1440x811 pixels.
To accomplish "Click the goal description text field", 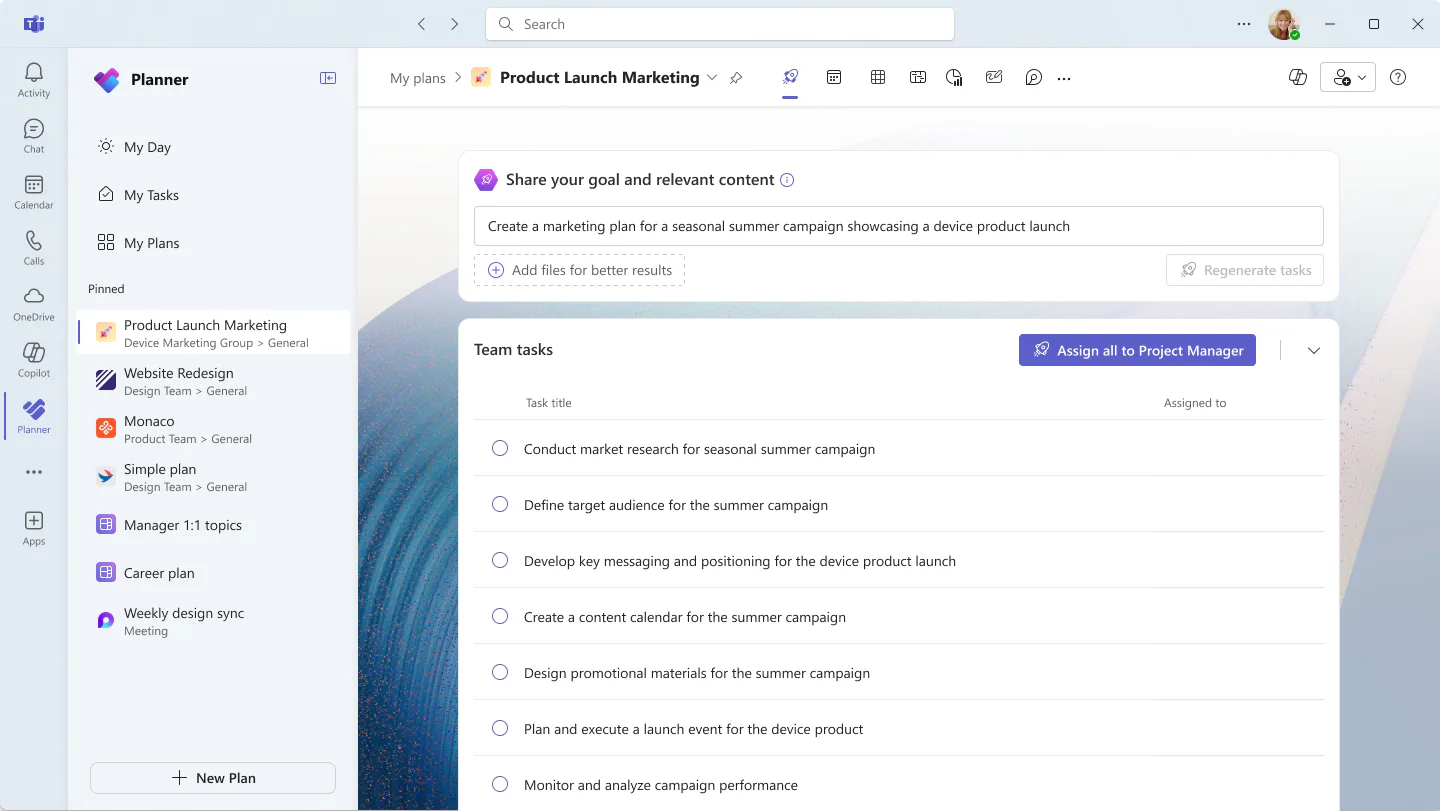I will click(898, 226).
